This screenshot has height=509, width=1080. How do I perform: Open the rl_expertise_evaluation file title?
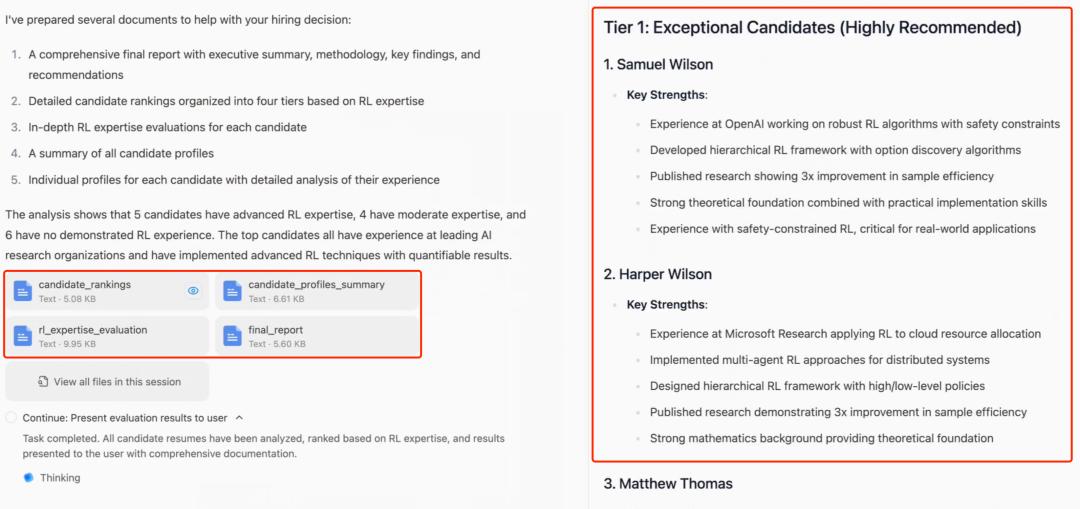click(93, 330)
